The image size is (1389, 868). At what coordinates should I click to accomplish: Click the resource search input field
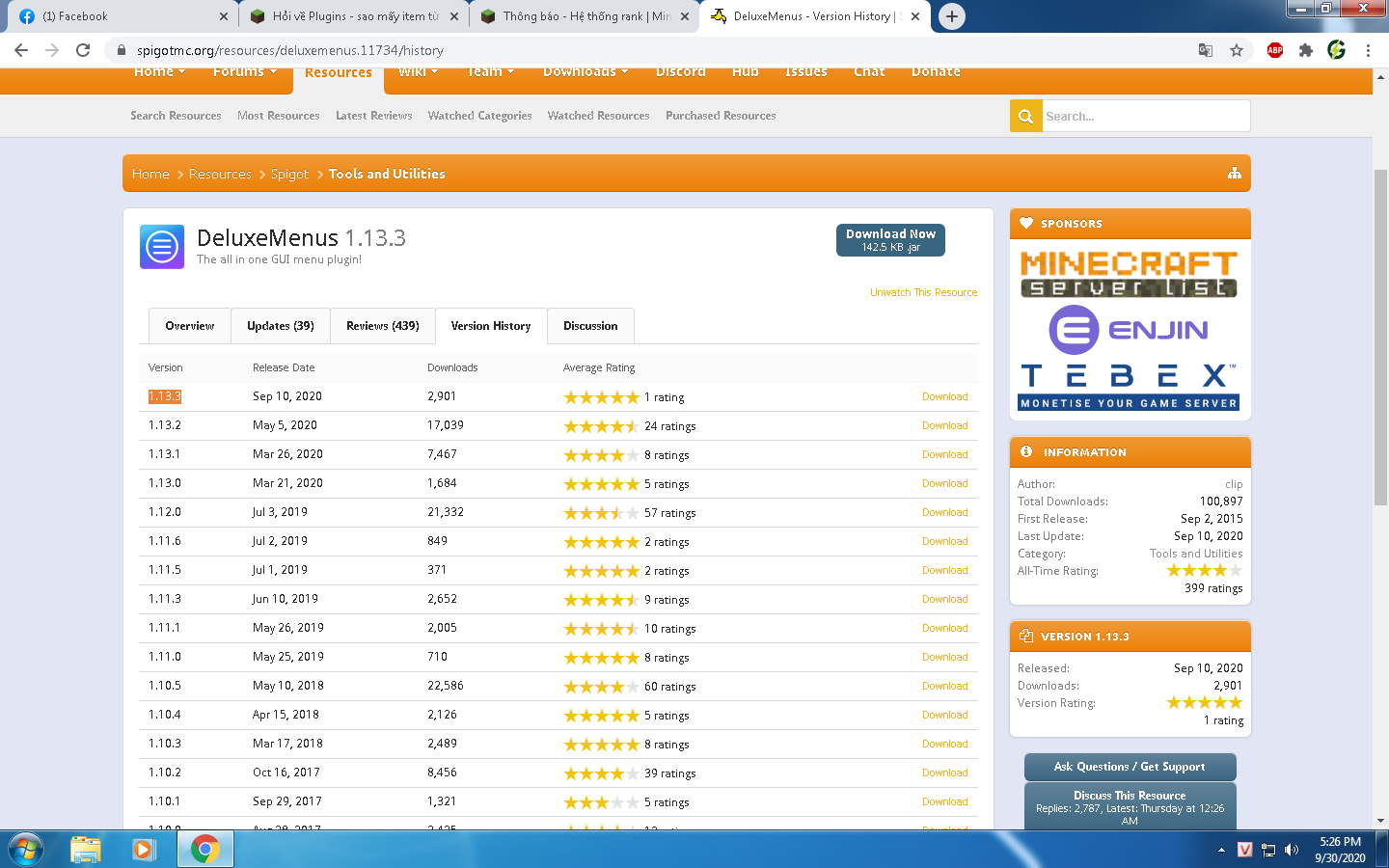click(x=1145, y=116)
